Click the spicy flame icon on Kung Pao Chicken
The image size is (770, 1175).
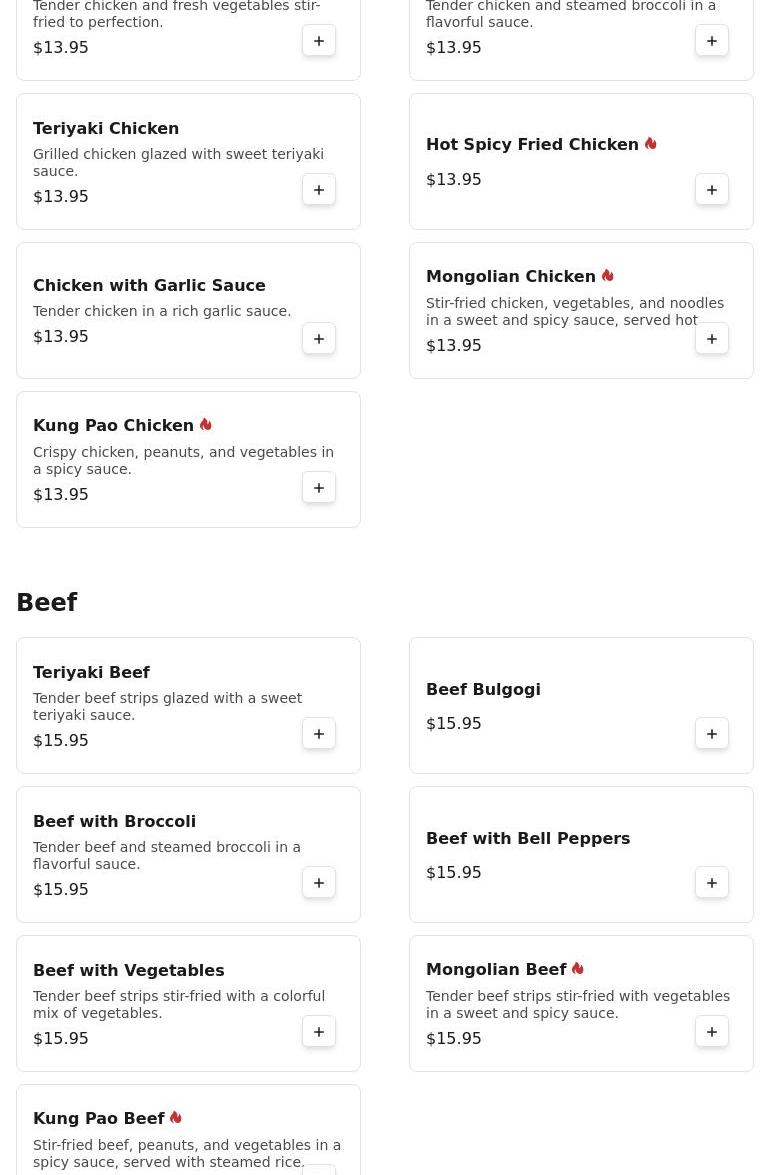[x=206, y=425]
